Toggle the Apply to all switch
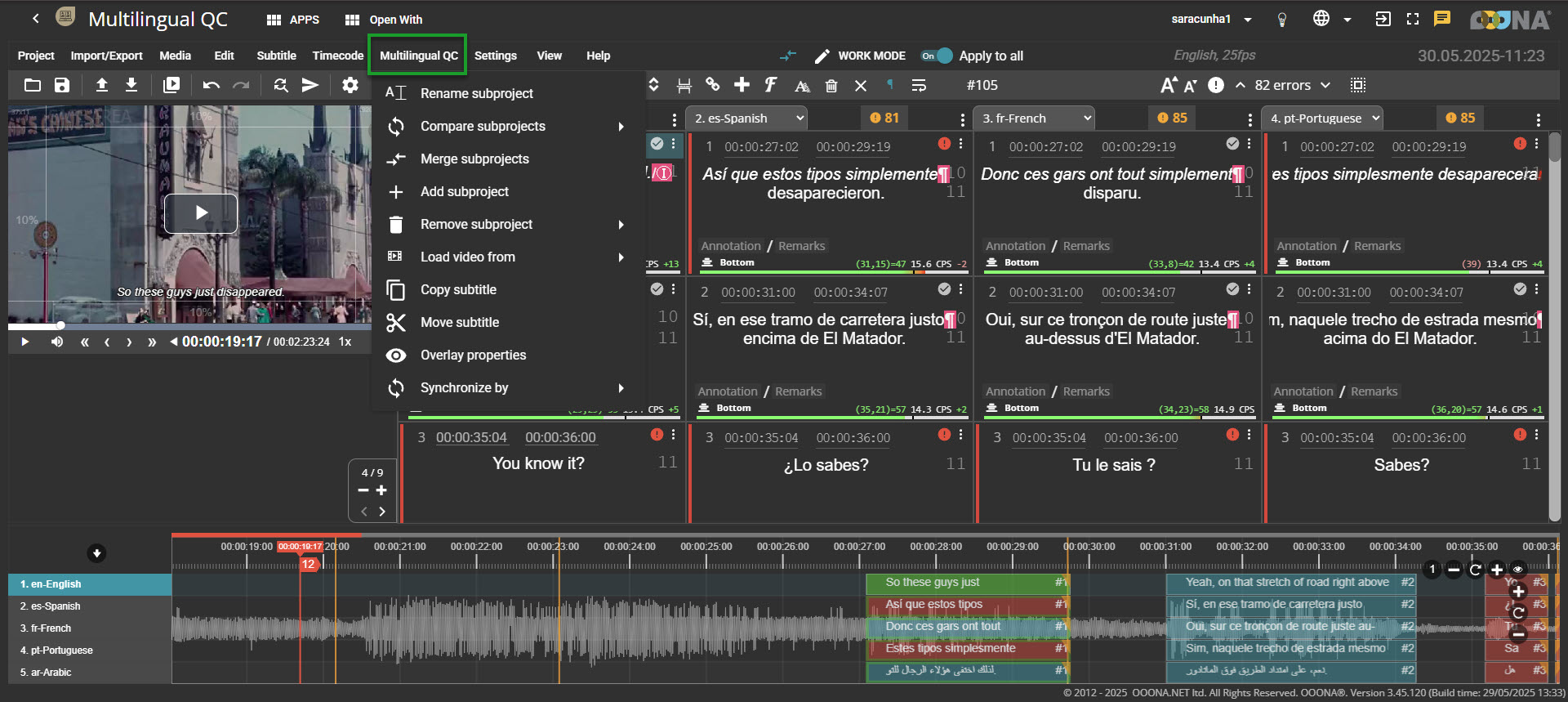1568x702 pixels. (937, 56)
